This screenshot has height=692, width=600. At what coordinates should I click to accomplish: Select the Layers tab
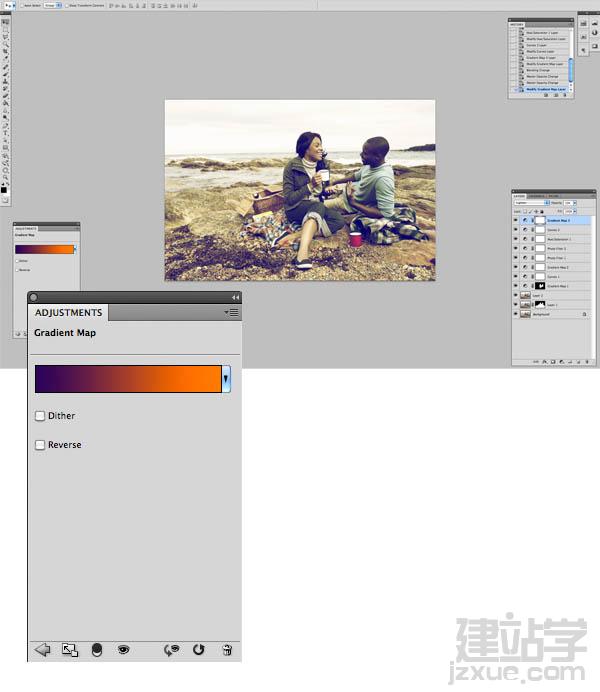[x=519, y=196]
